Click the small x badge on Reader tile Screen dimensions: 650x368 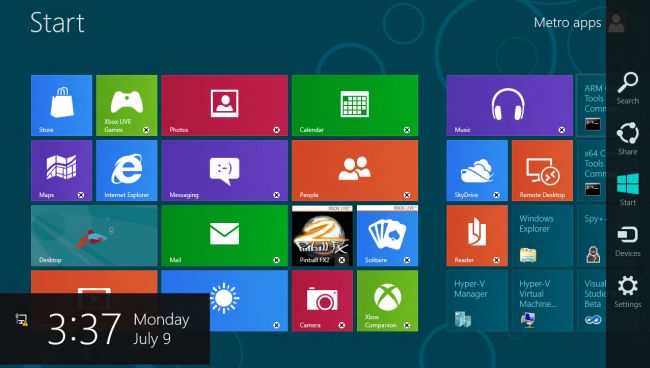497,260
